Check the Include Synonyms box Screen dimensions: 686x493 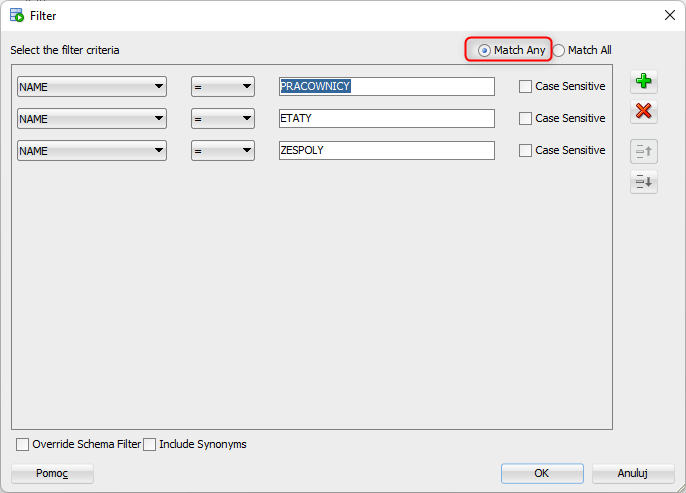pos(150,444)
